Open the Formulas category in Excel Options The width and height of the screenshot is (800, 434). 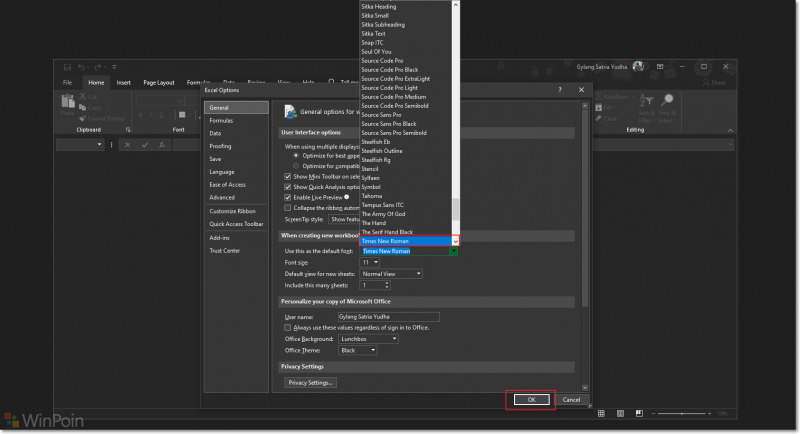[236, 121]
